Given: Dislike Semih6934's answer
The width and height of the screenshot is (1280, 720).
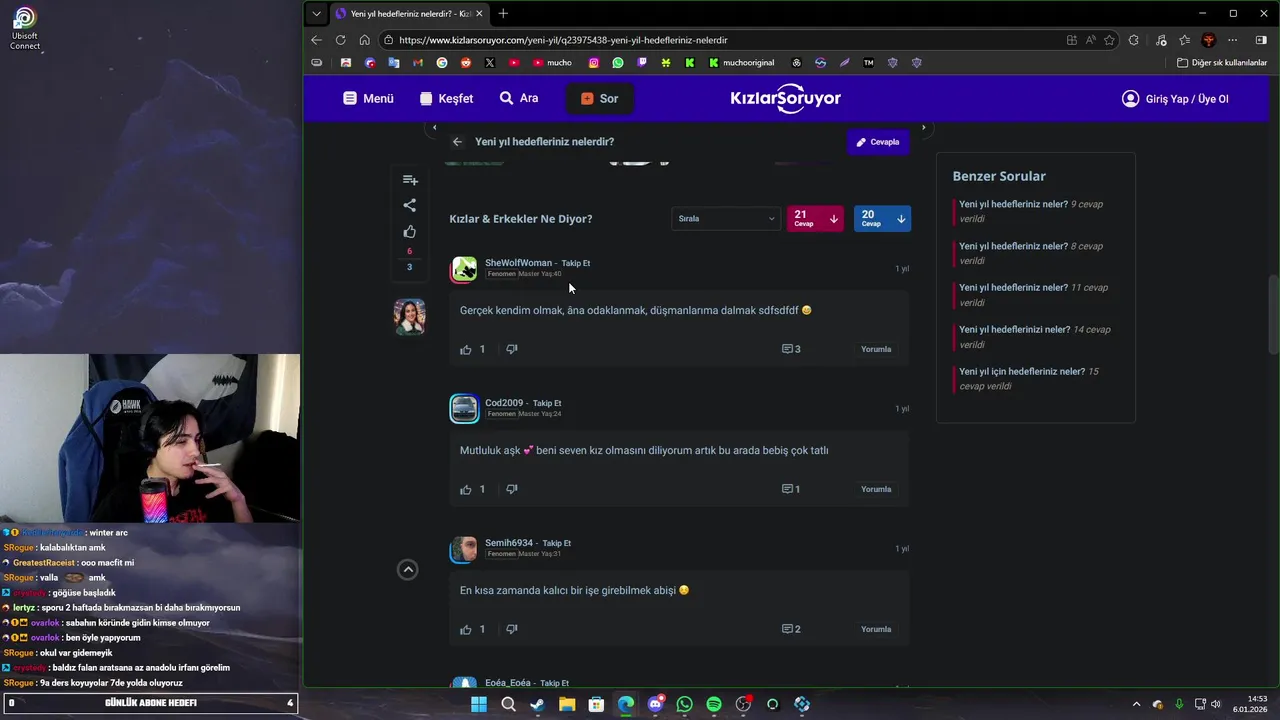Looking at the screenshot, I should [512, 629].
